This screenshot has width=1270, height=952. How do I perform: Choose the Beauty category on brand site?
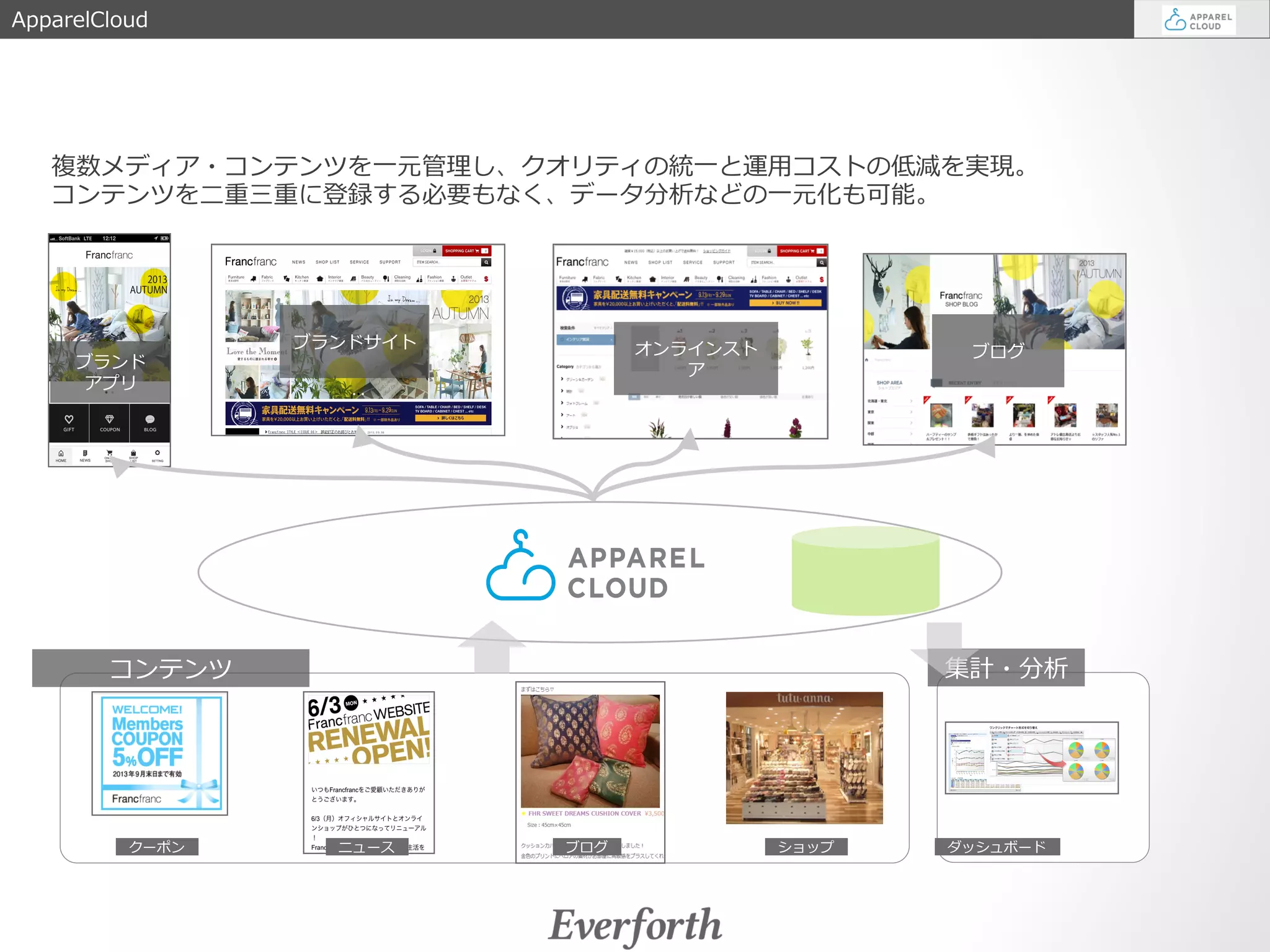click(375, 279)
